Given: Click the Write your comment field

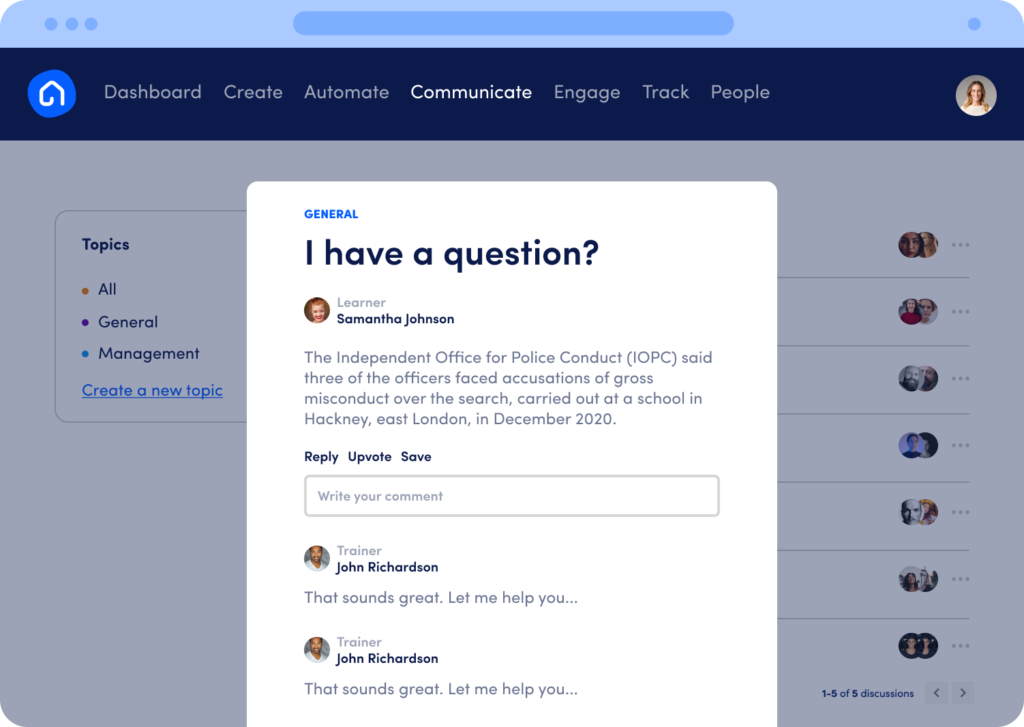Looking at the screenshot, I should coord(511,496).
